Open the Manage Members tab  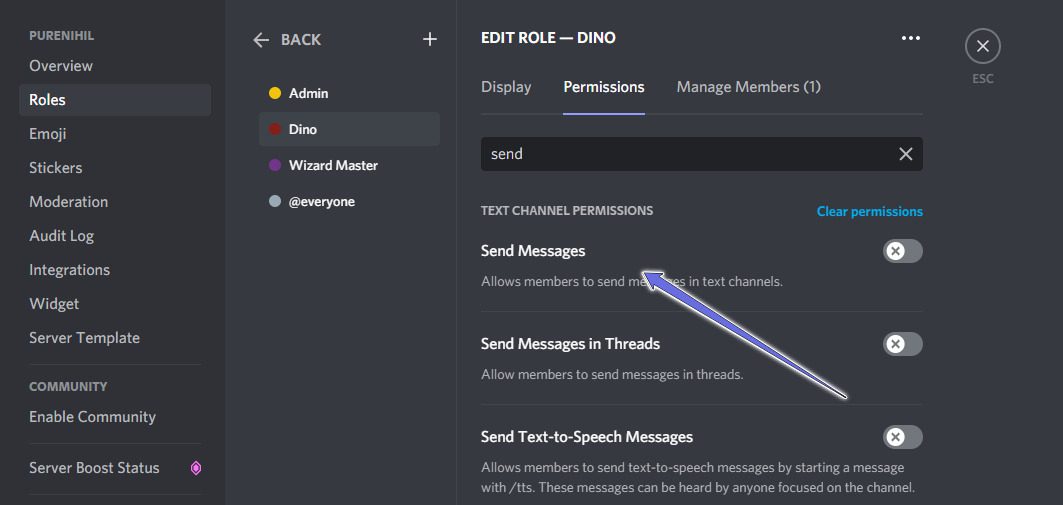748,87
